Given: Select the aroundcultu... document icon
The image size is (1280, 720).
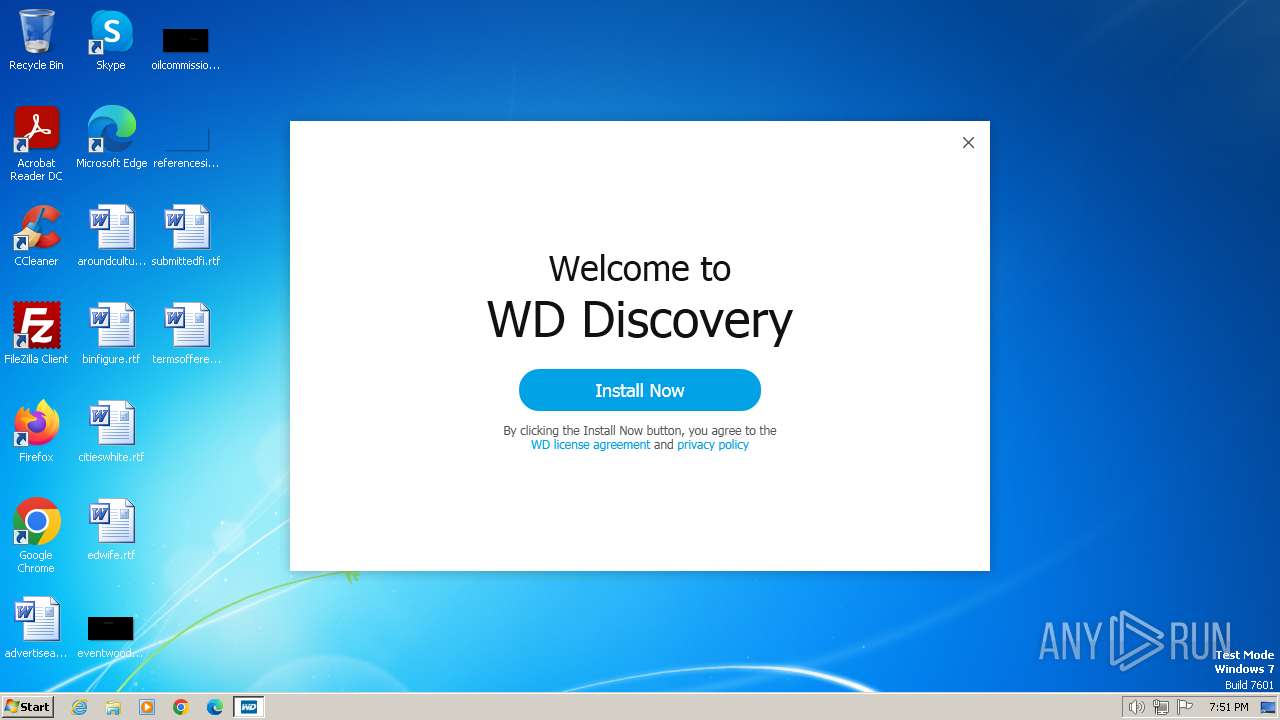Looking at the screenshot, I should pos(111,236).
